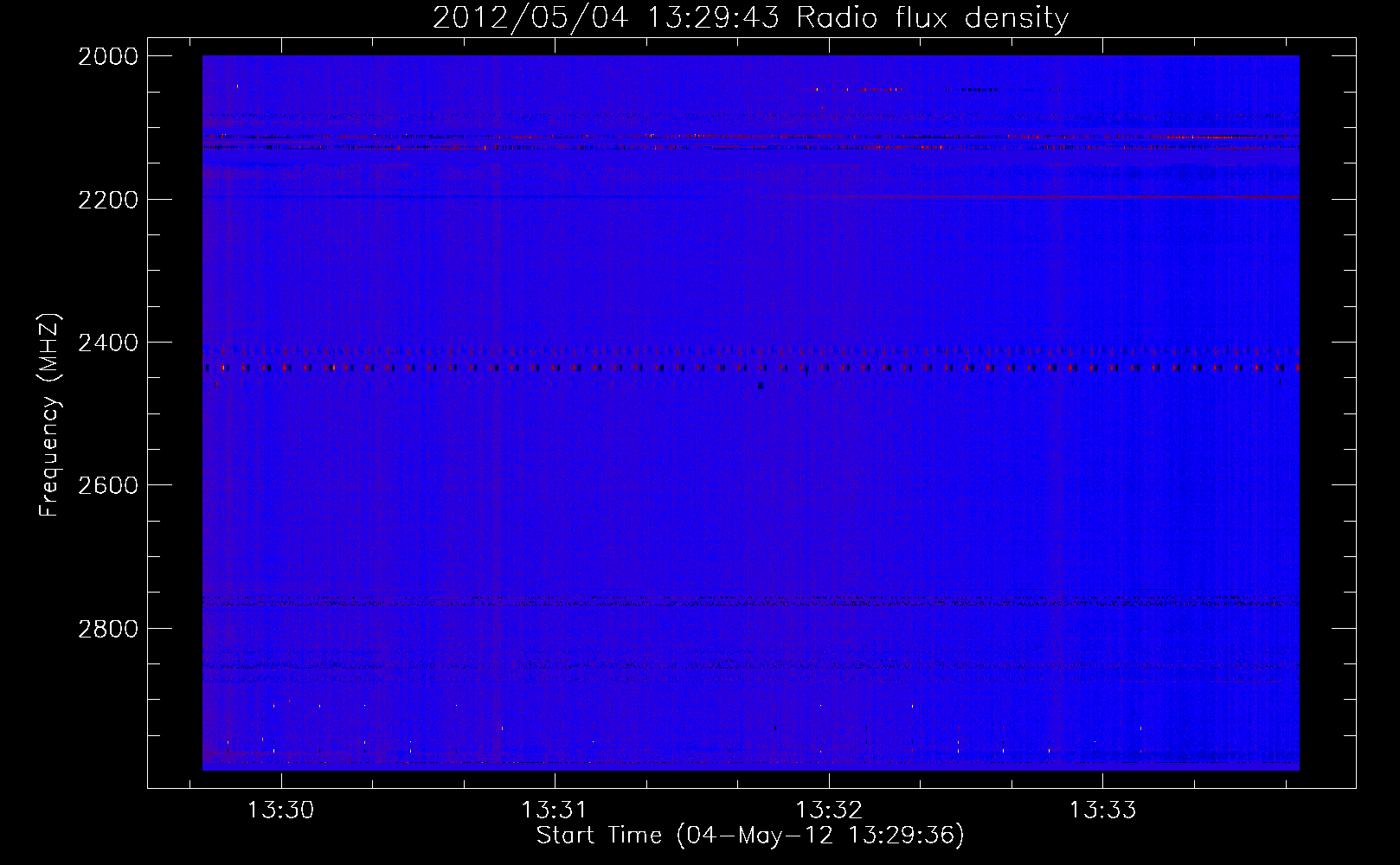
Task: Click the 13:33 time axis label
Action: pos(1103,811)
